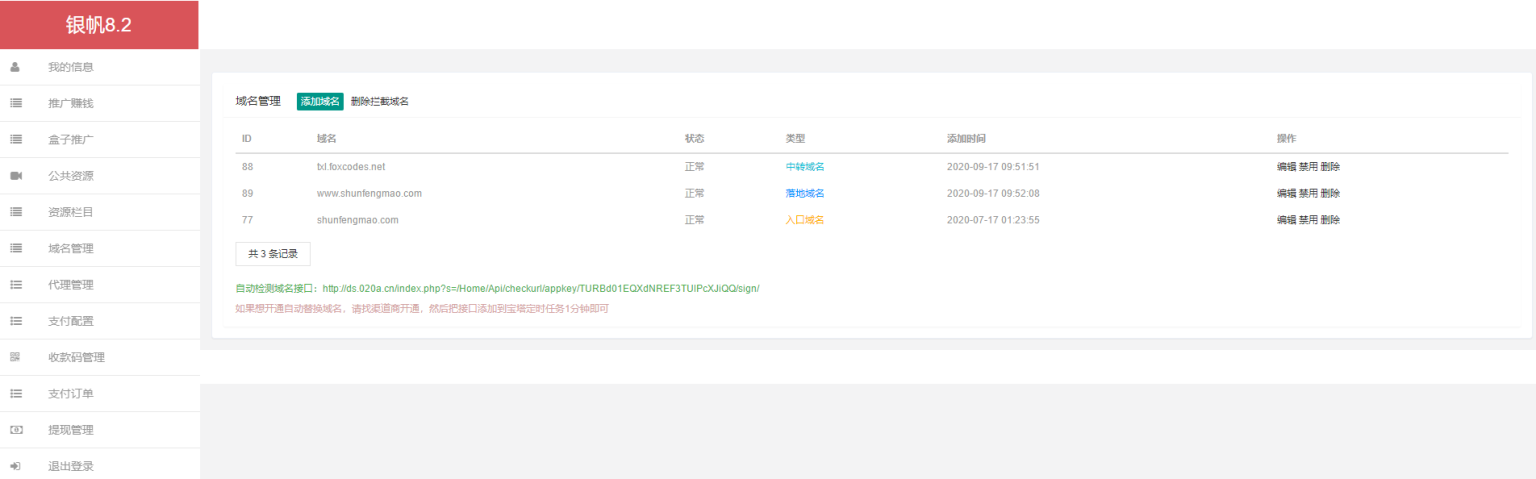
Task: Click the list icon beside 代理管理
Action: [16, 285]
